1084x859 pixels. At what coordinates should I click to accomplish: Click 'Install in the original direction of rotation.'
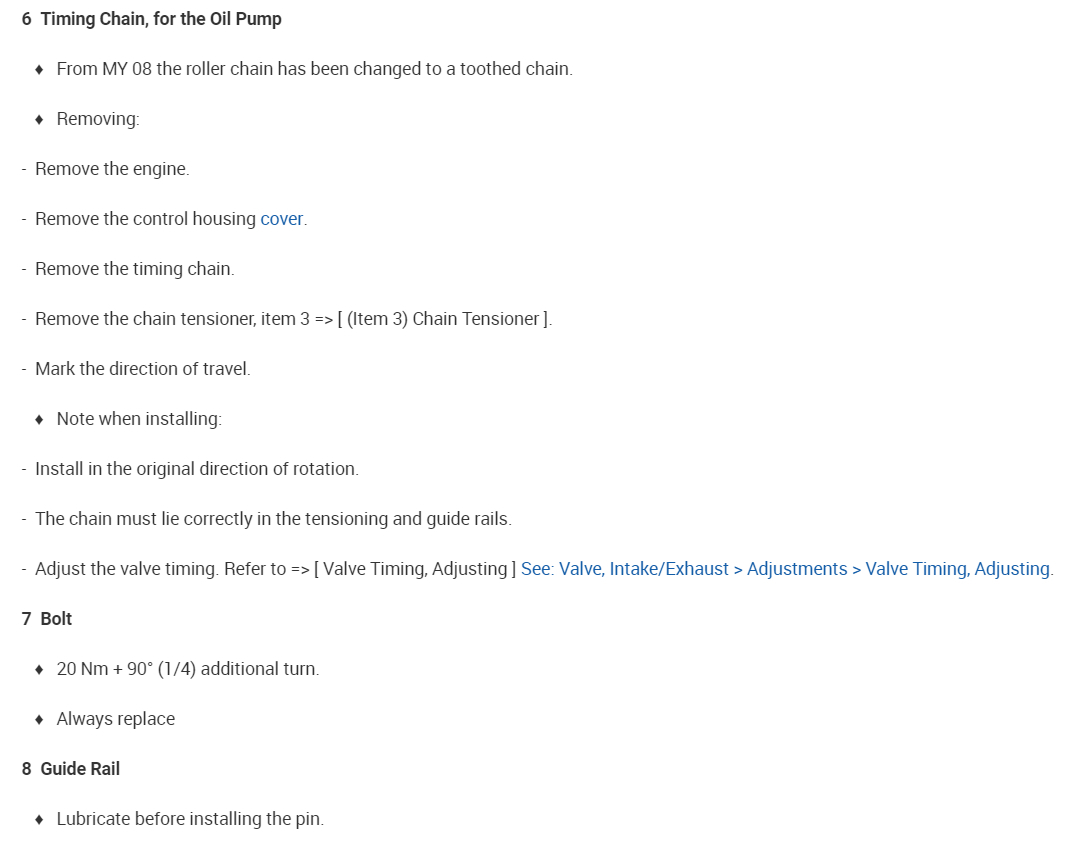pyautogui.click(x=196, y=469)
